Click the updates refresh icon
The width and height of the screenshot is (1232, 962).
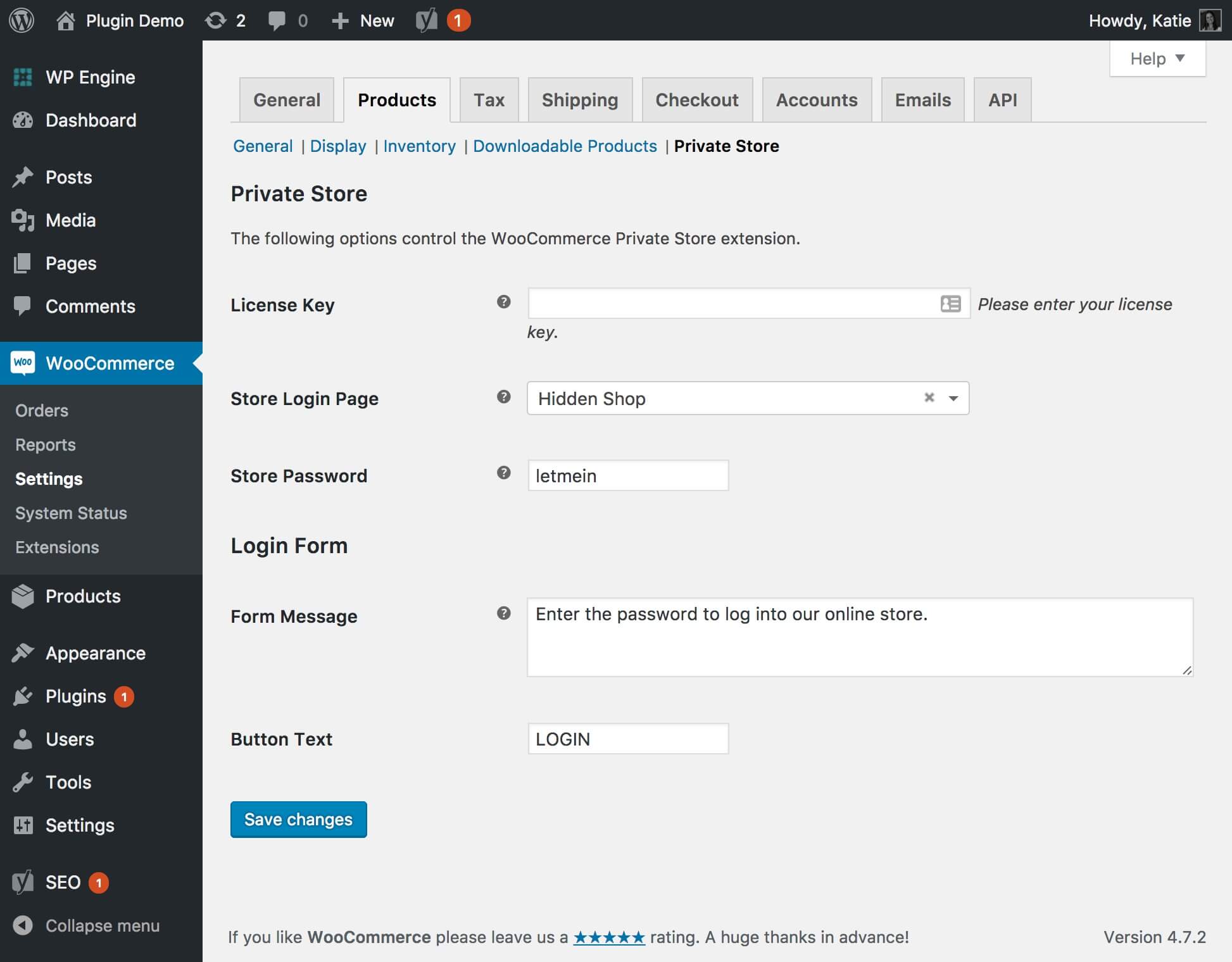click(x=215, y=20)
